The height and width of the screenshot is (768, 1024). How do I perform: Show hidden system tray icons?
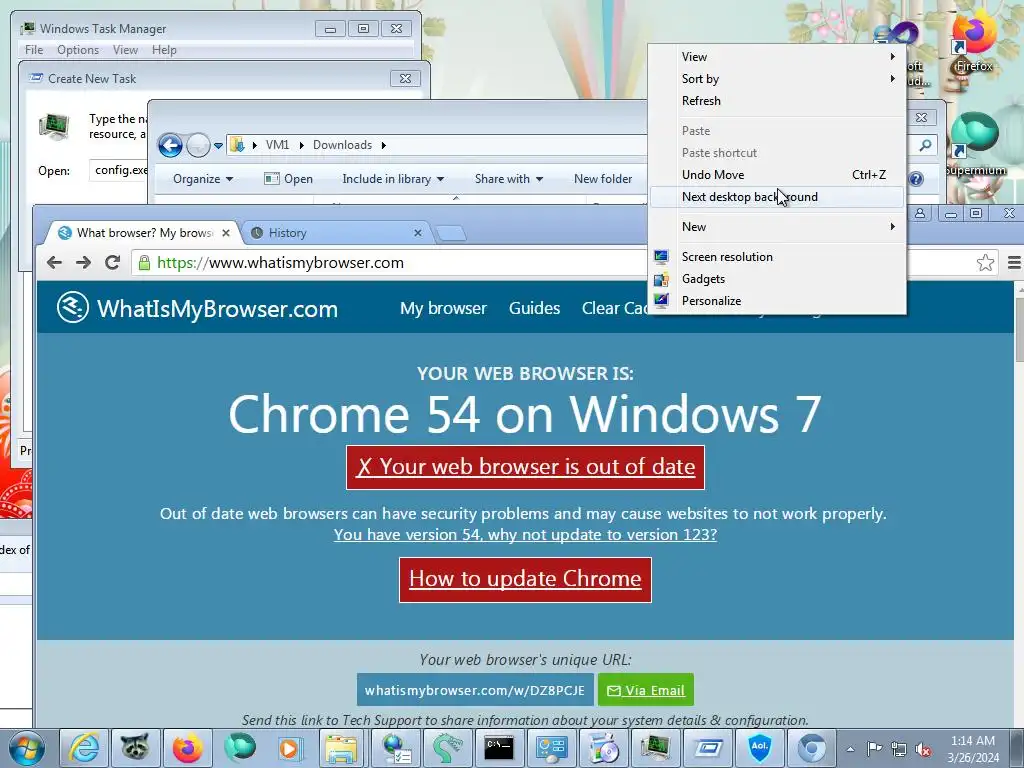[x=850, y=750]
